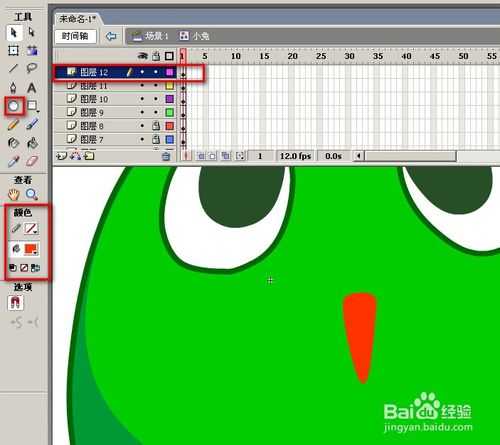The height and width of the screenshot is (445, 500).
Task: Select the Eraser tool
Action: (32, 161)
